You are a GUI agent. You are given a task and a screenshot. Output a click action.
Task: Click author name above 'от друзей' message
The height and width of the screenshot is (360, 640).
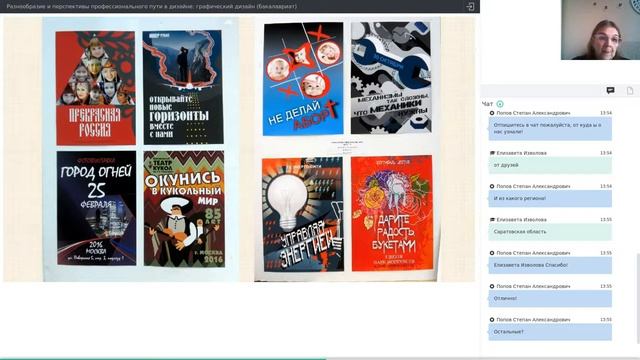click(521, 153)
